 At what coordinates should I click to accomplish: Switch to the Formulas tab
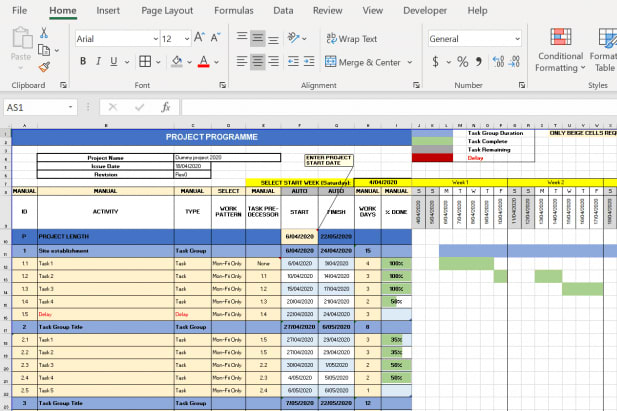point(233,10)
